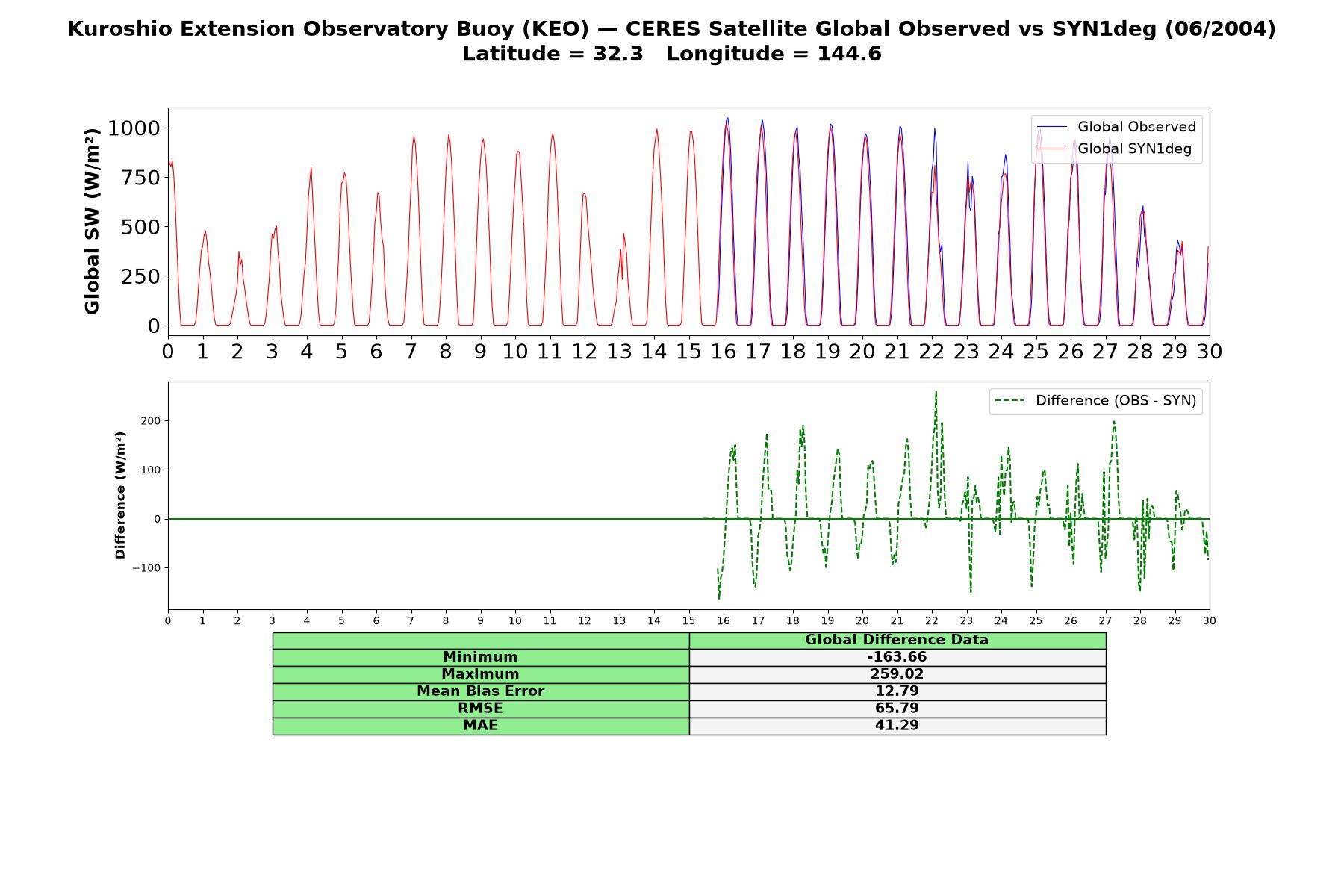Select the RMSE value 65.79 cell
The image size is (1344, 896).
(897, 709)
